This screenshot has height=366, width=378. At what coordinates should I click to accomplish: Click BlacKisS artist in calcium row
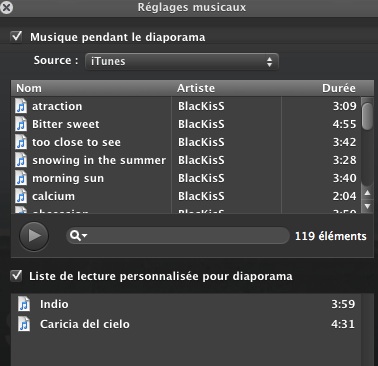(x=201, y=196)
